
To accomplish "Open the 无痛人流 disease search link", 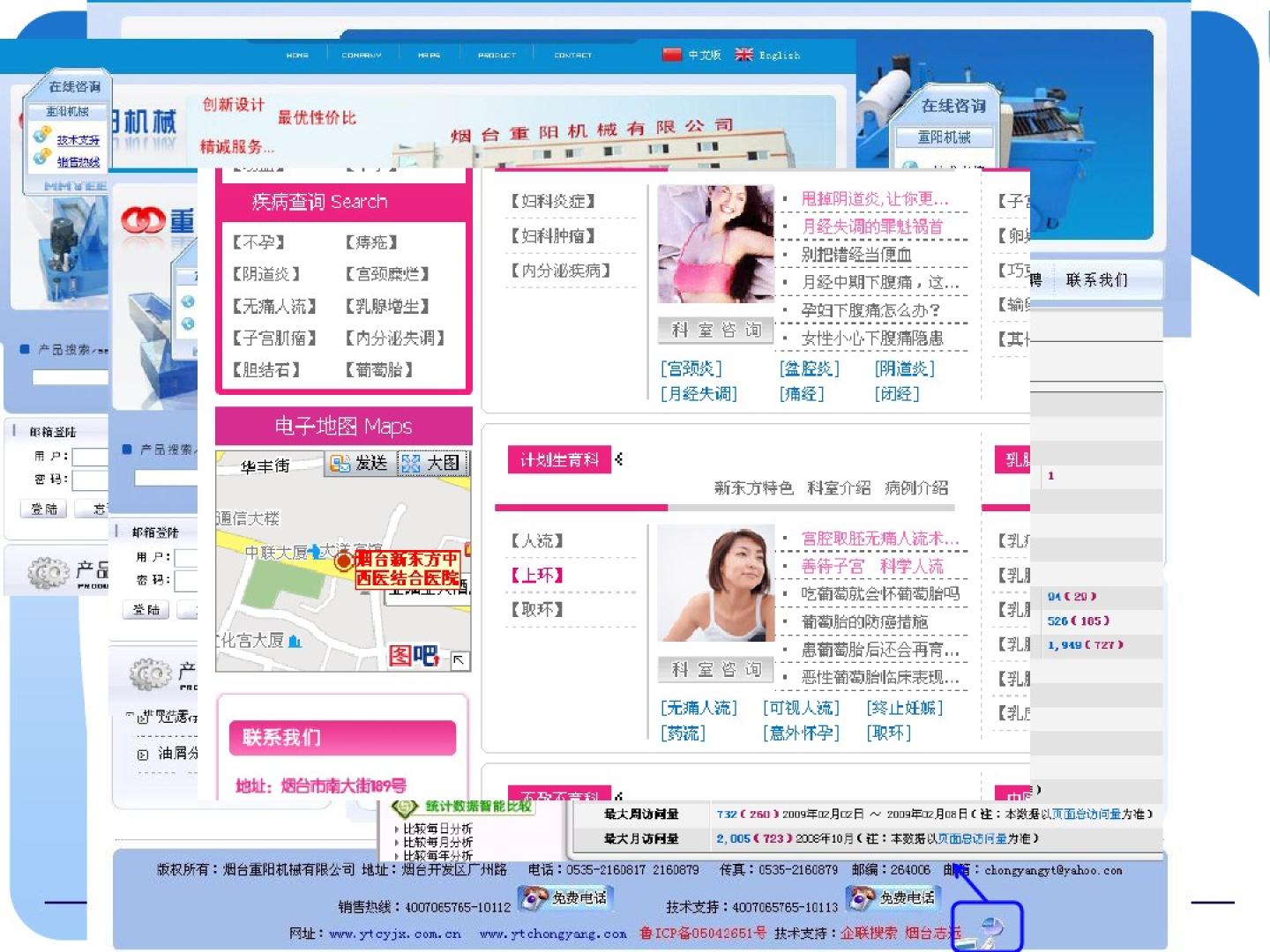I will (x=274, y=306).
